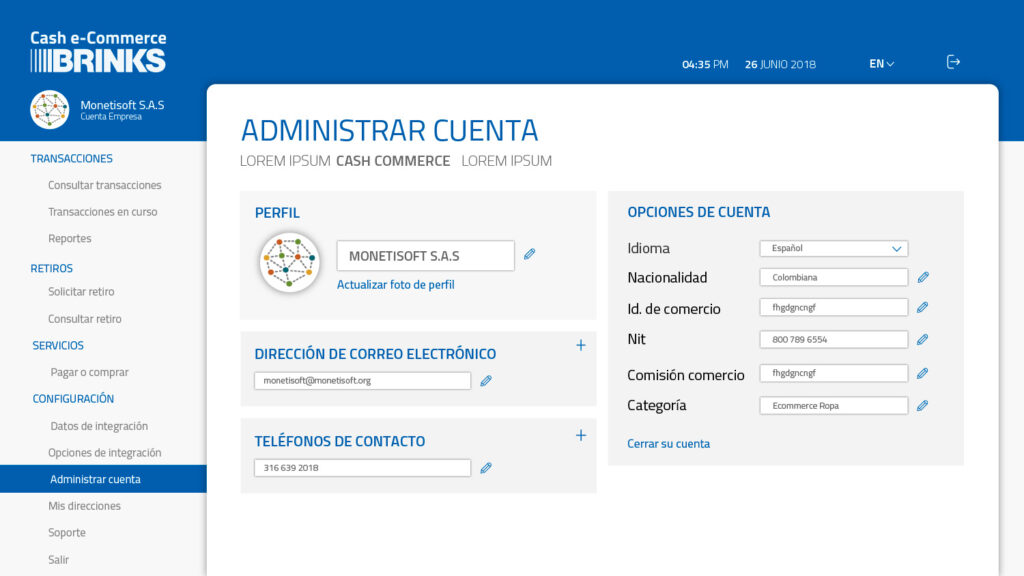Screen dimensions: 1024x576
Task: Click the email input field monetisoft@monetisoft.org
Action: pyautogui.click(x=362, y=381)
